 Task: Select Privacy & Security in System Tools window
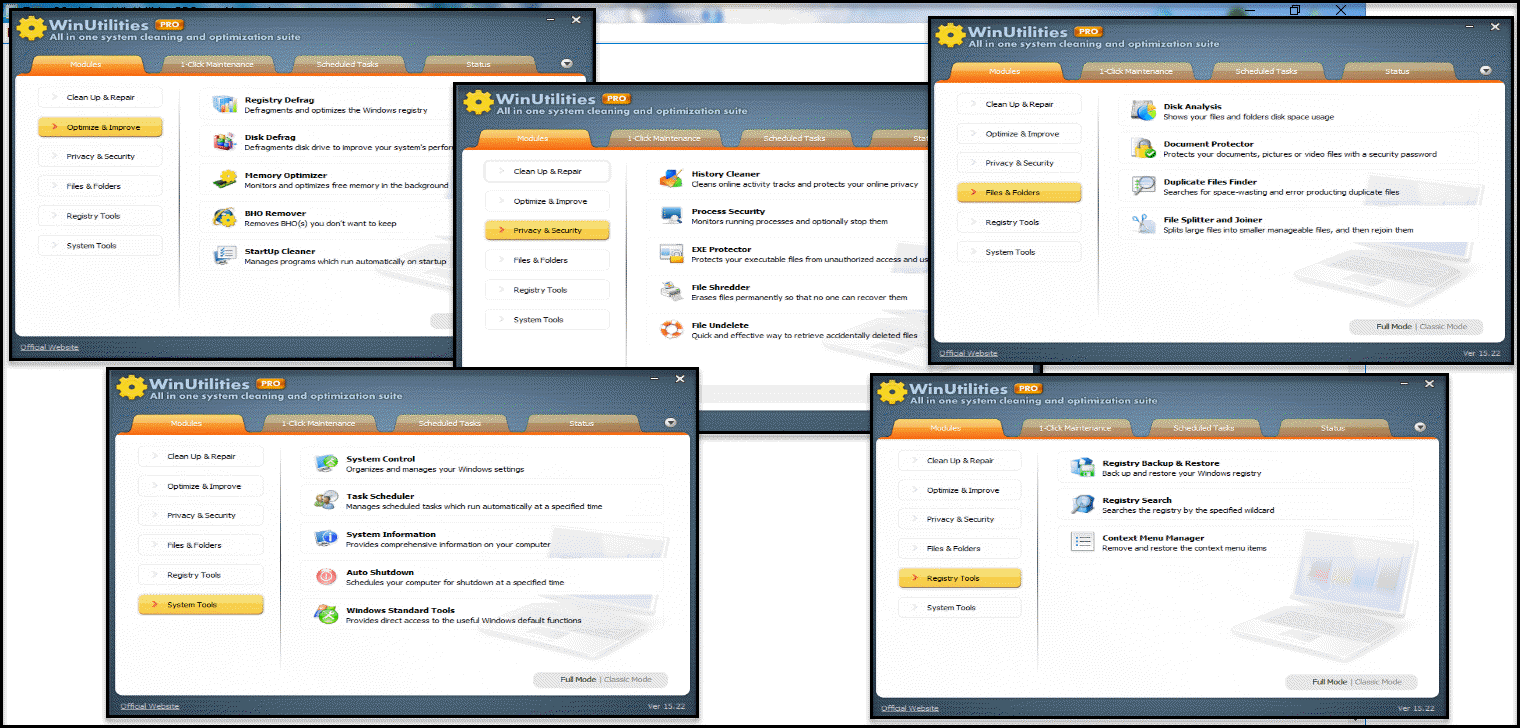pyautogui.click(x=201, y=515)
